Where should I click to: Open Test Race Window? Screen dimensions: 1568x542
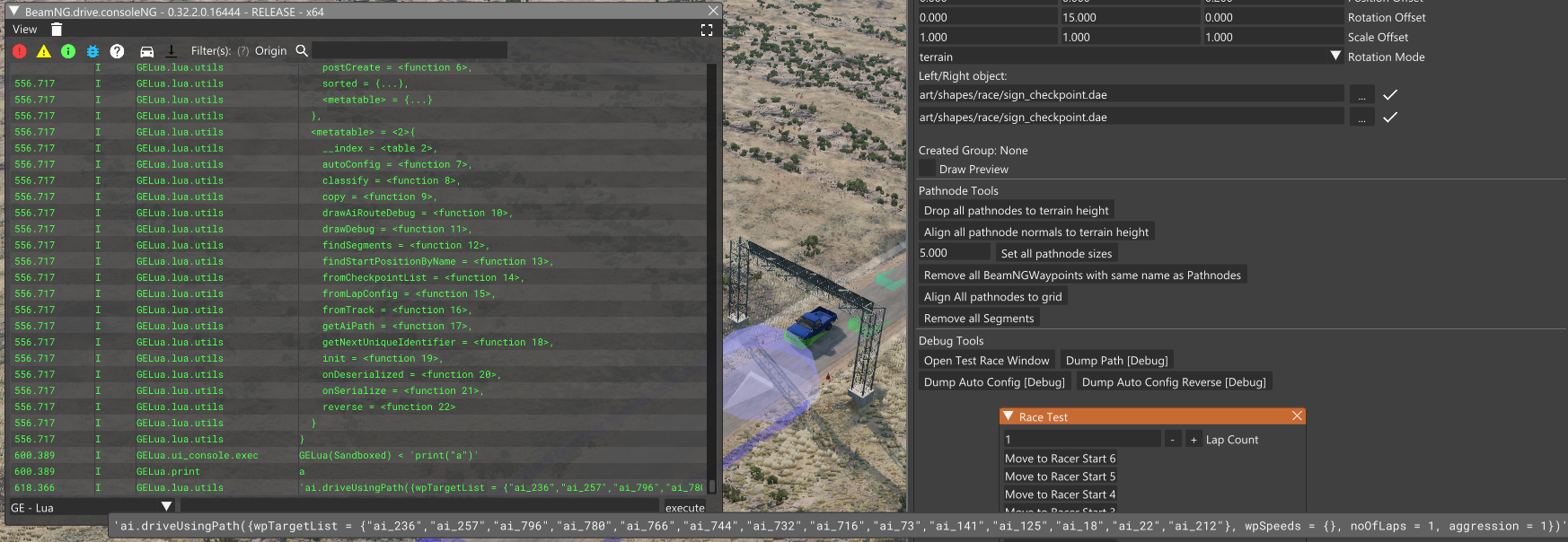(986, 361)
